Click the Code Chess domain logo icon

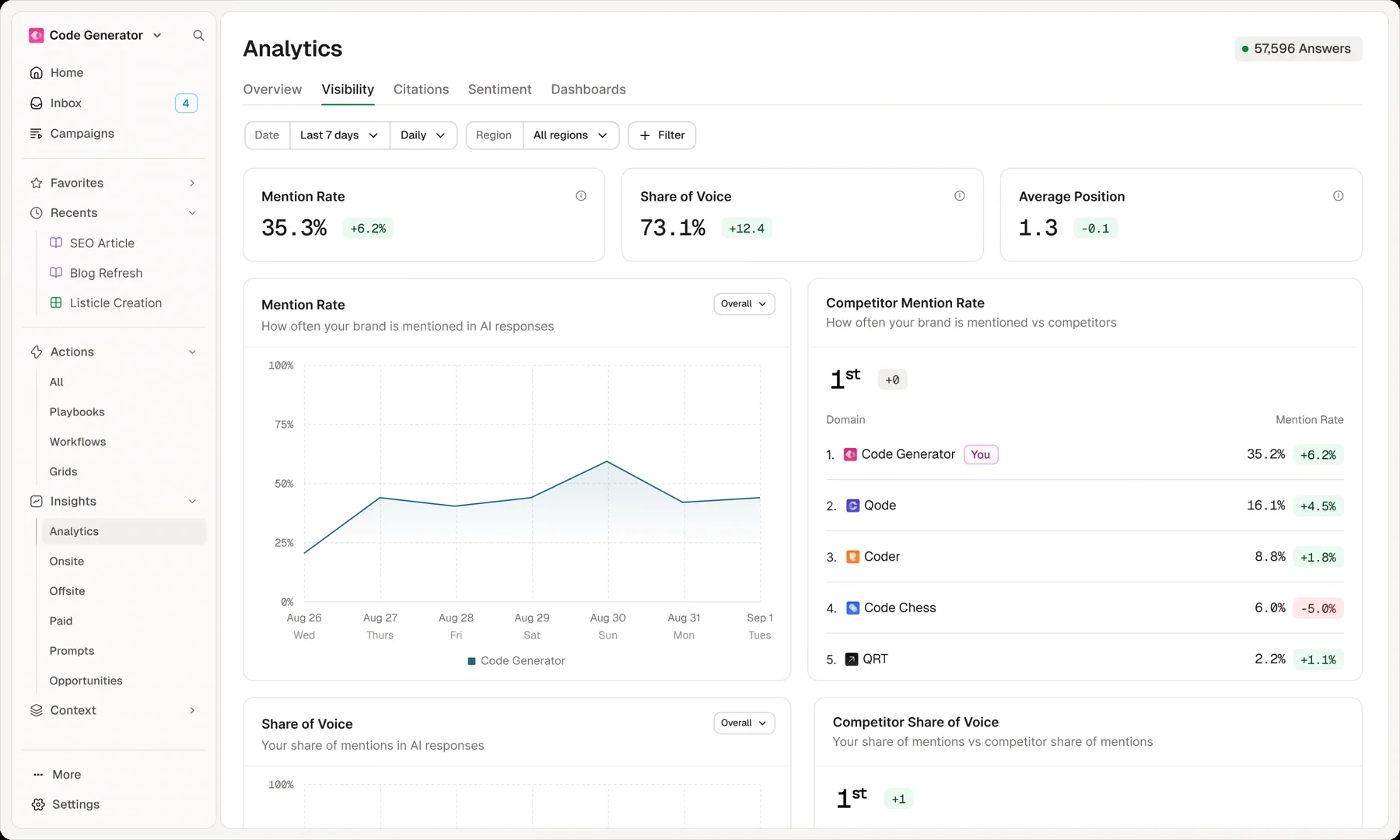click(852, 608)
